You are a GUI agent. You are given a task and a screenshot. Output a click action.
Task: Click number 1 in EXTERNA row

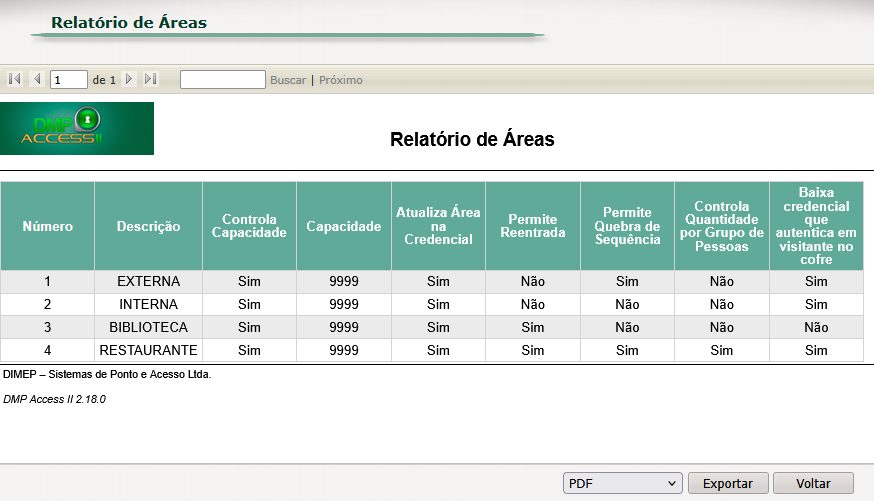click(x=47, y=281)
